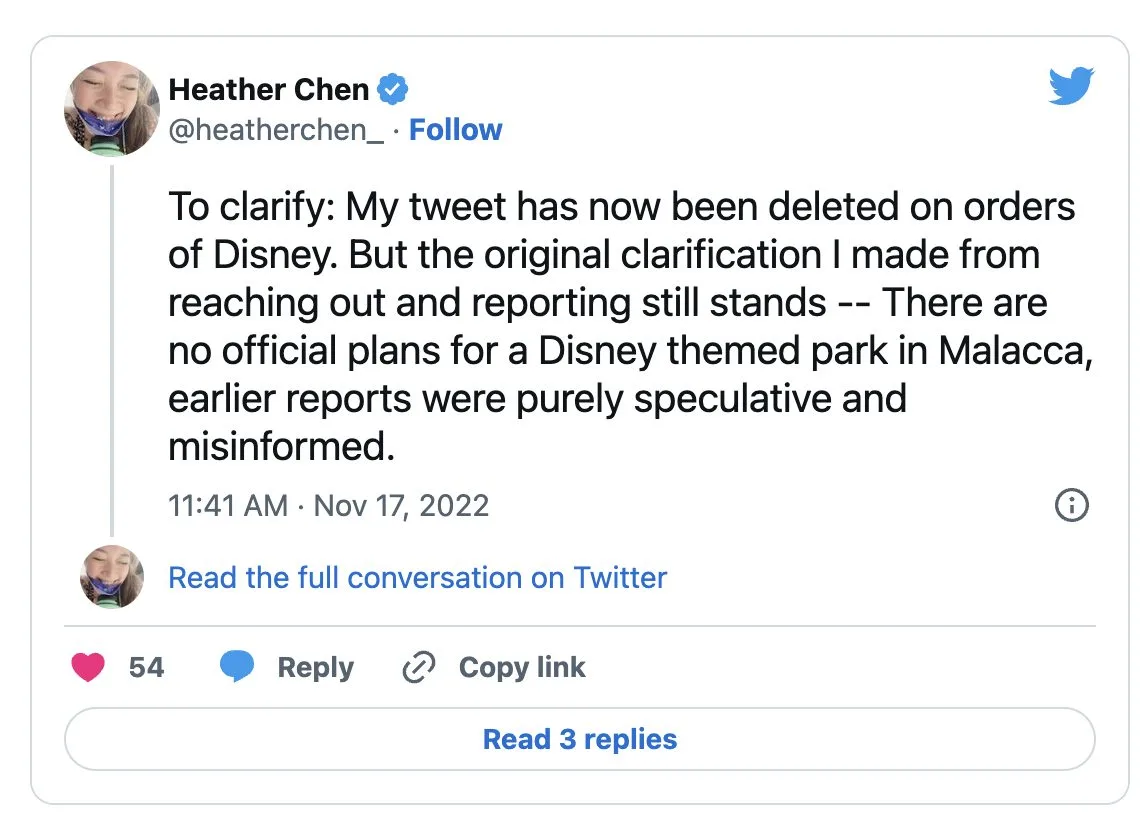Click the Reply text label
The width and height of the screenshot is (1144, 814).
pos(315,668)
